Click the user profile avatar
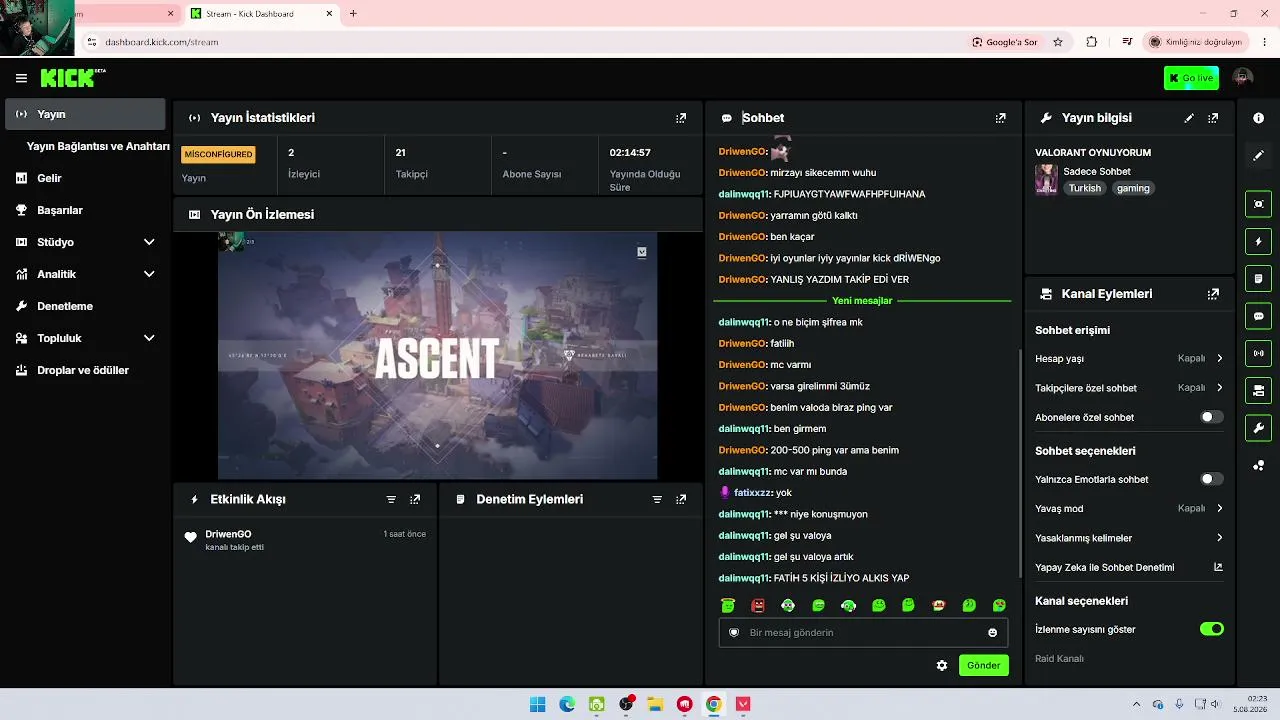The height and width of the screenshot is (720, 1280). (x=1243, y=78)
